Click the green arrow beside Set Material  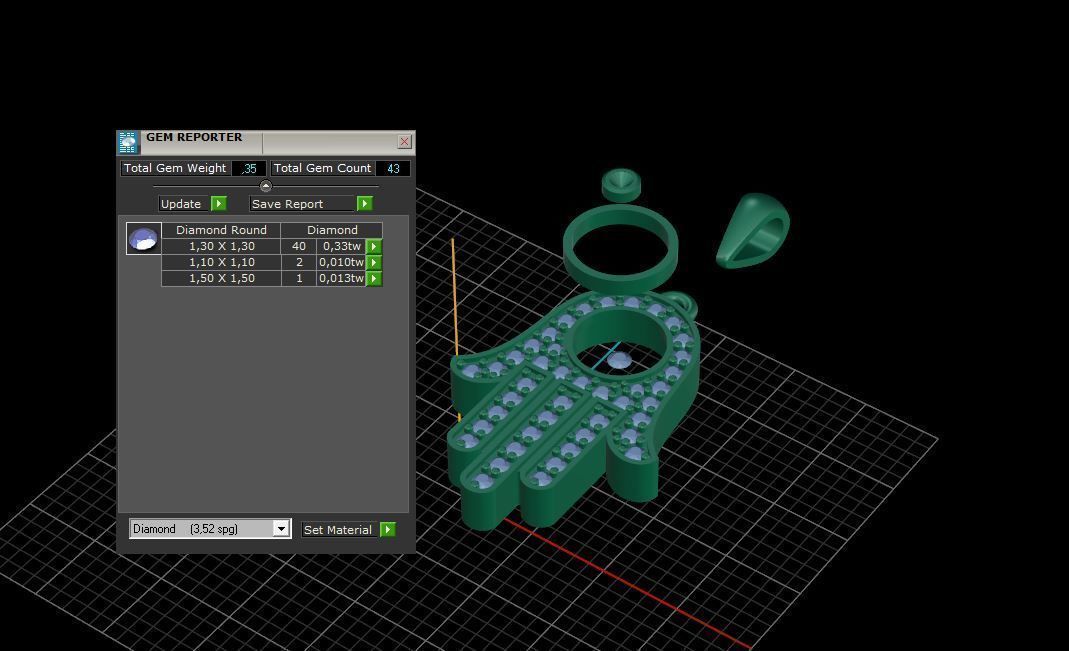pyautogui.click(x=387, y=530)
